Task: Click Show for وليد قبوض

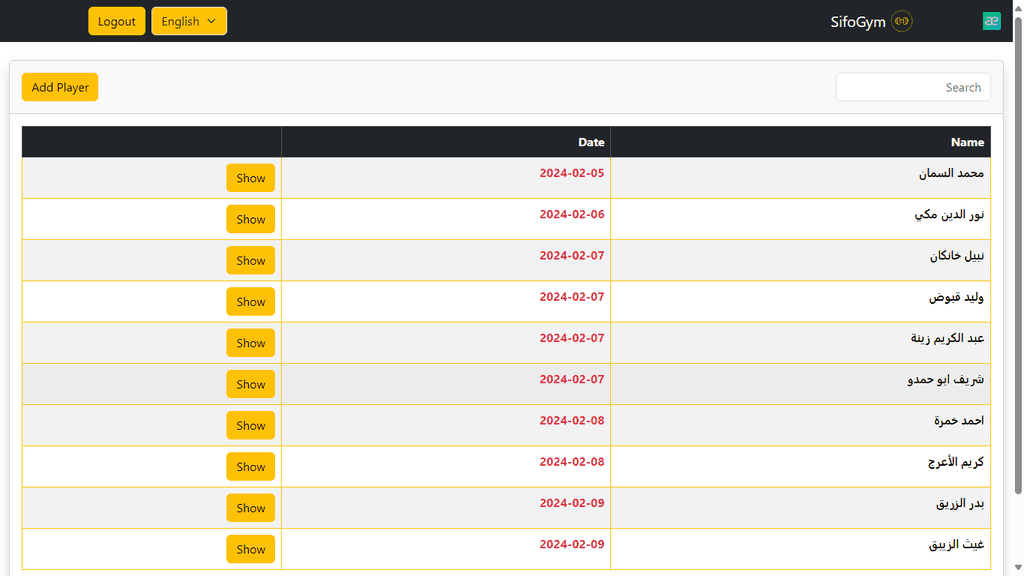Action: (x=251, y=301)
